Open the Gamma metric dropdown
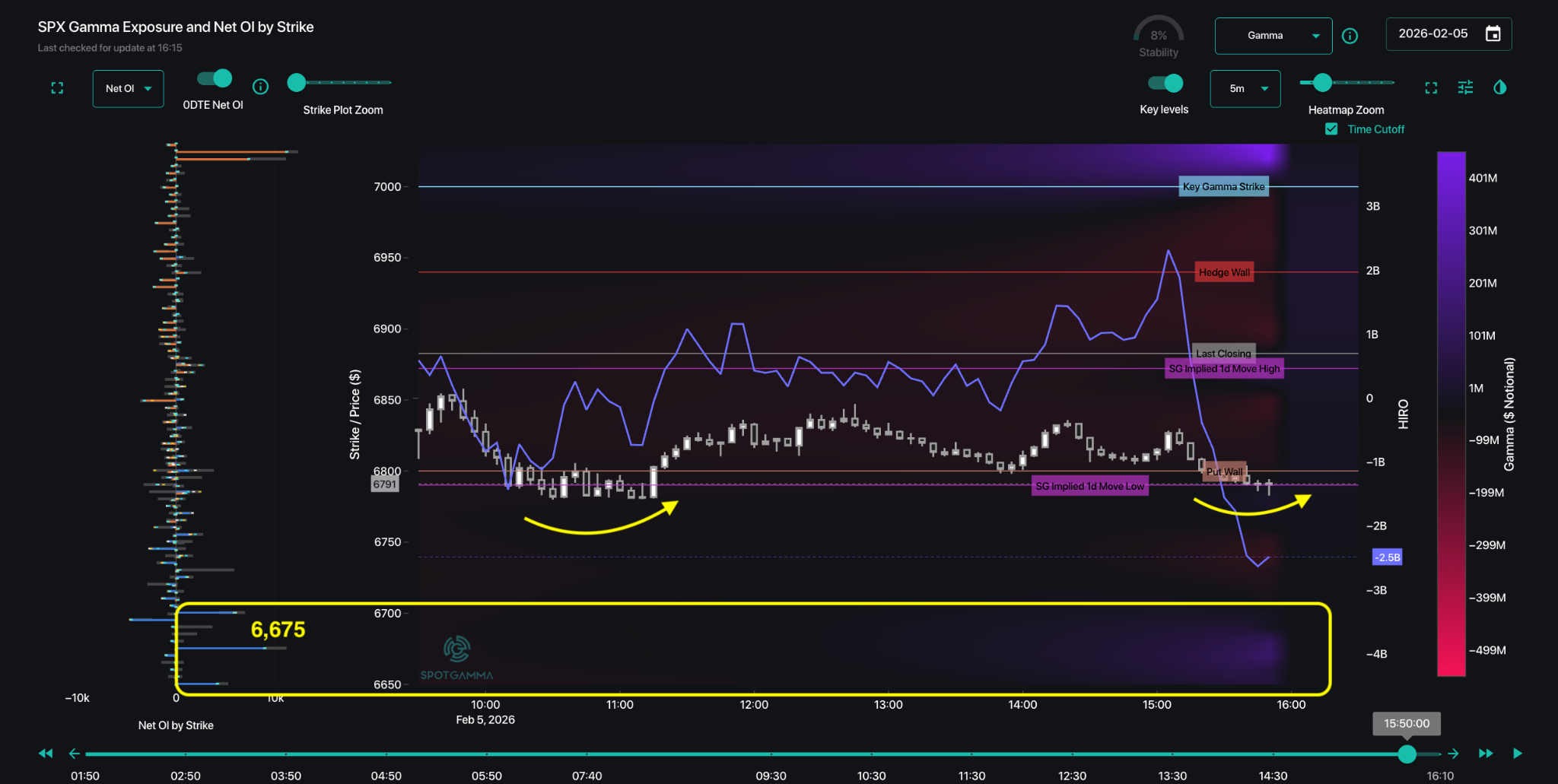Screen dimensions: 1558x784 pyautogui.click(x=1273, y=36)
